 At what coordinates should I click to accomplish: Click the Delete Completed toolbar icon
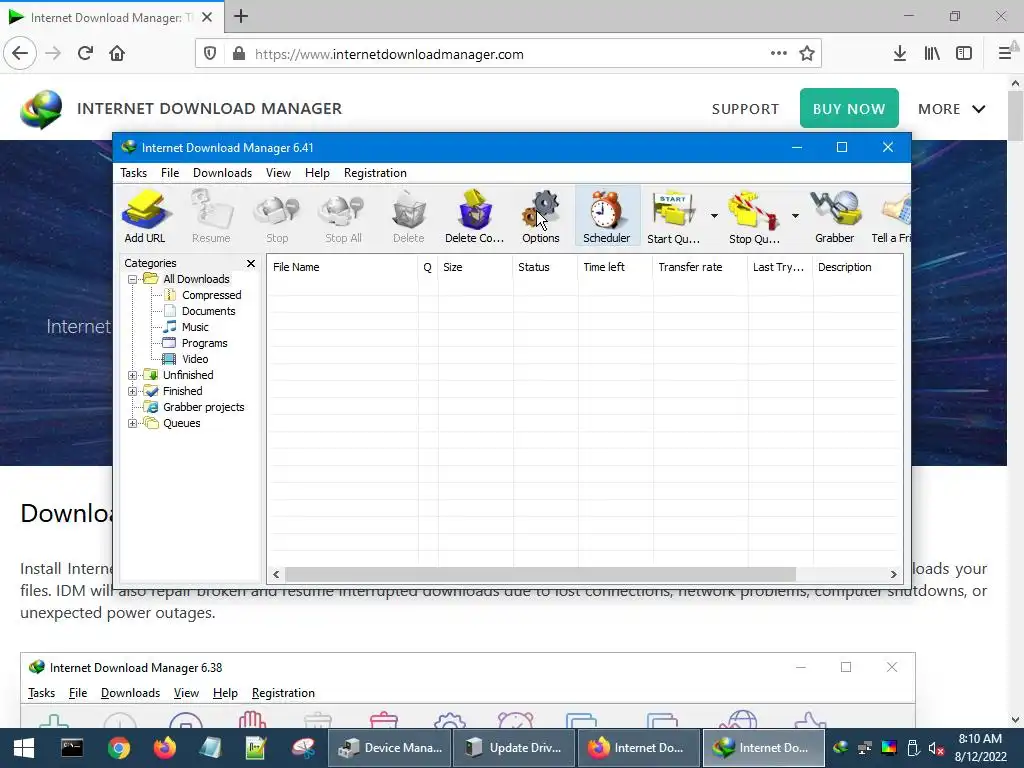pyautogui.click(x=475, y=216)
